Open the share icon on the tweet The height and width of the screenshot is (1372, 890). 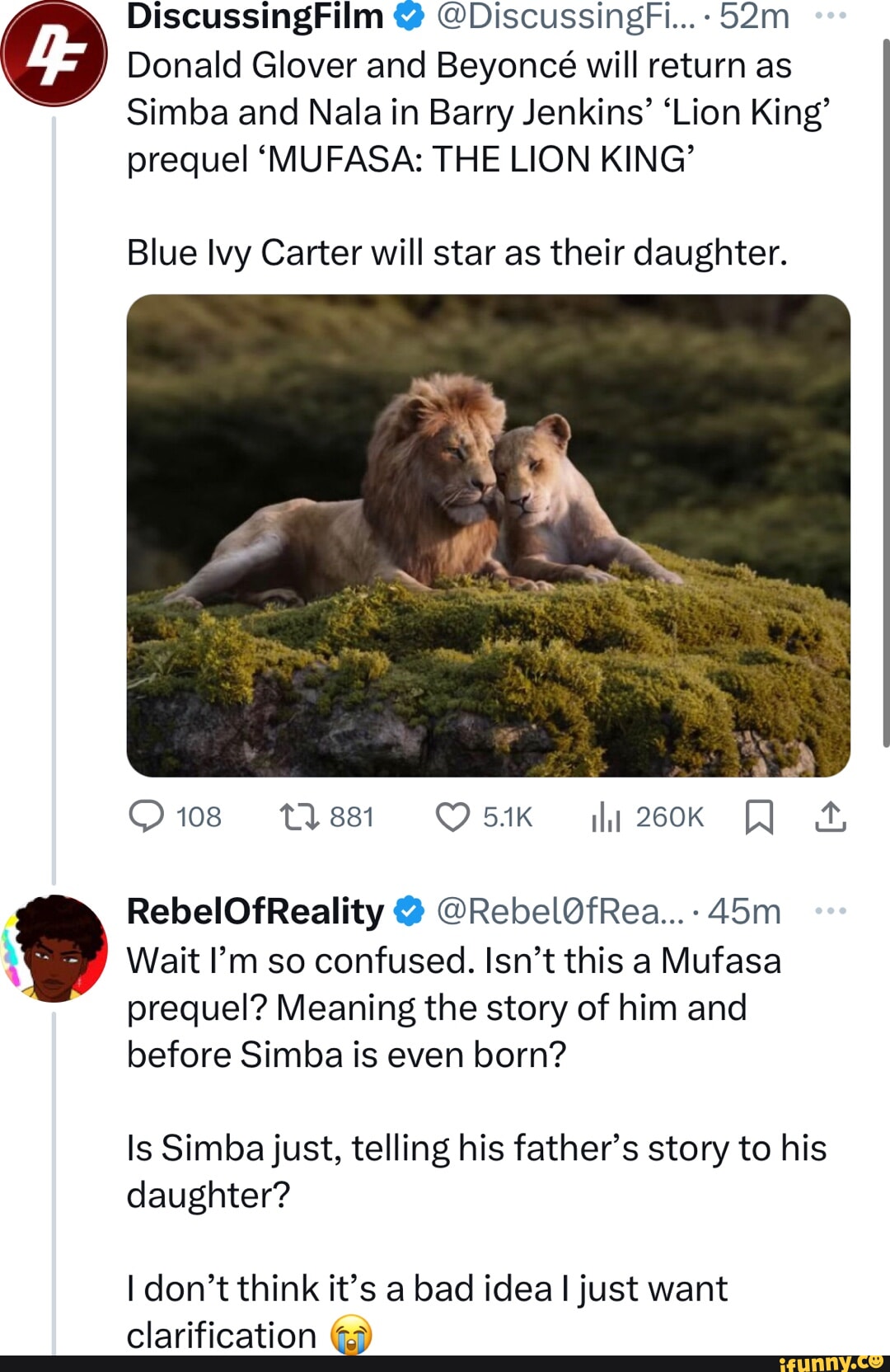point(832,817)
